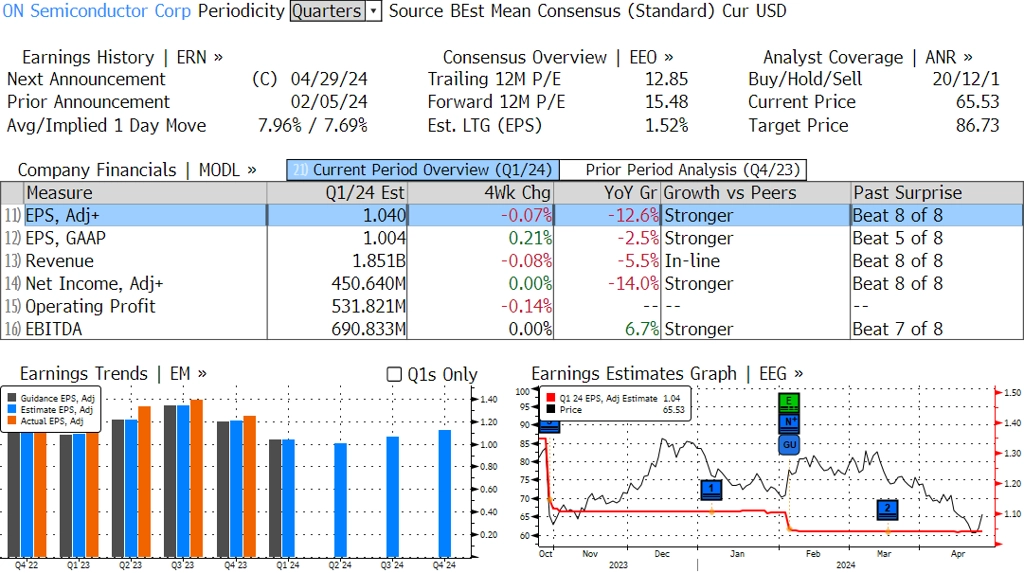Open Company Financials MODL link
The height and width of the screenshot is (573, 1024).
tap(137, 170)
